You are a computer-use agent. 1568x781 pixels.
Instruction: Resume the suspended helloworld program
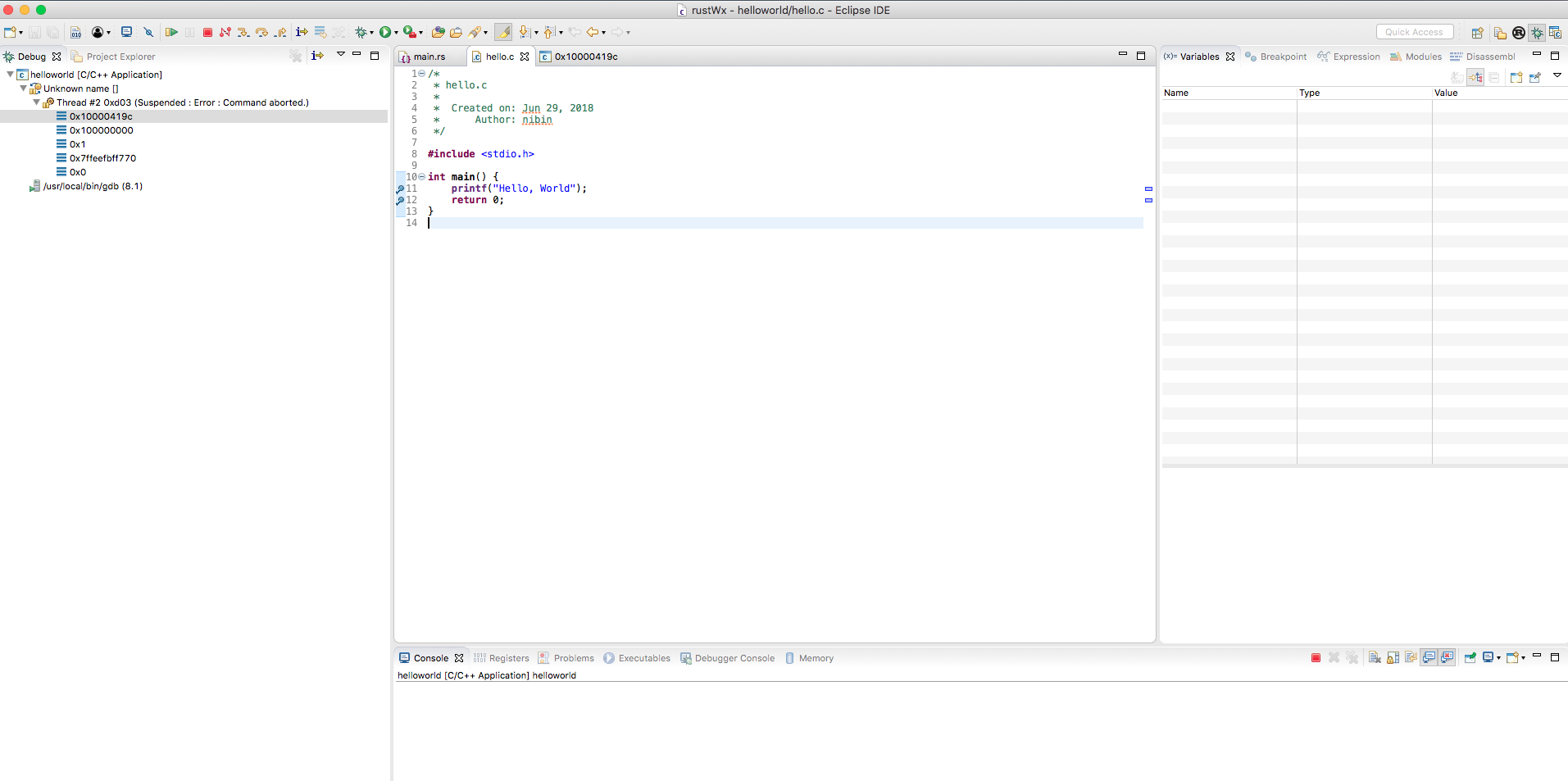(x=173, y=32)
